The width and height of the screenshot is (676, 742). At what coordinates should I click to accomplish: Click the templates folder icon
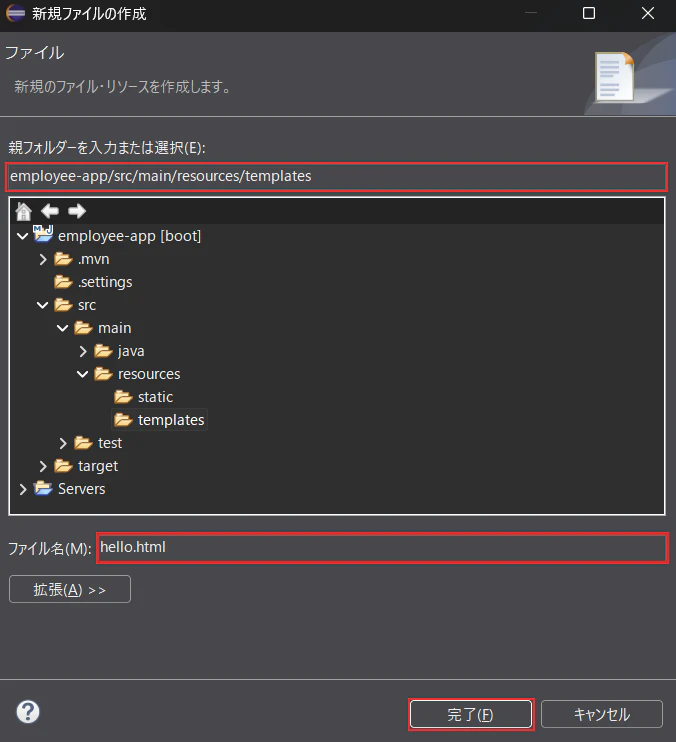point(123,420)
